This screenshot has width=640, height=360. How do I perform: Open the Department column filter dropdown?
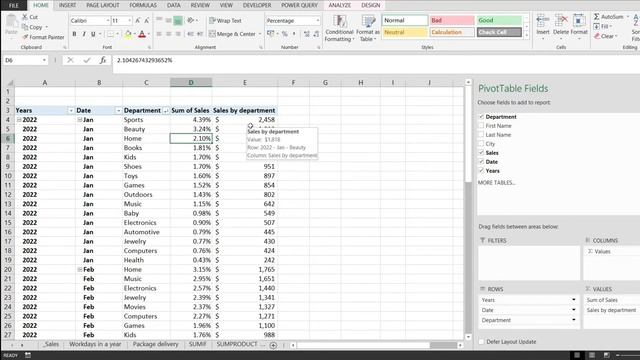pyautogui.click(x=166, y=111)
